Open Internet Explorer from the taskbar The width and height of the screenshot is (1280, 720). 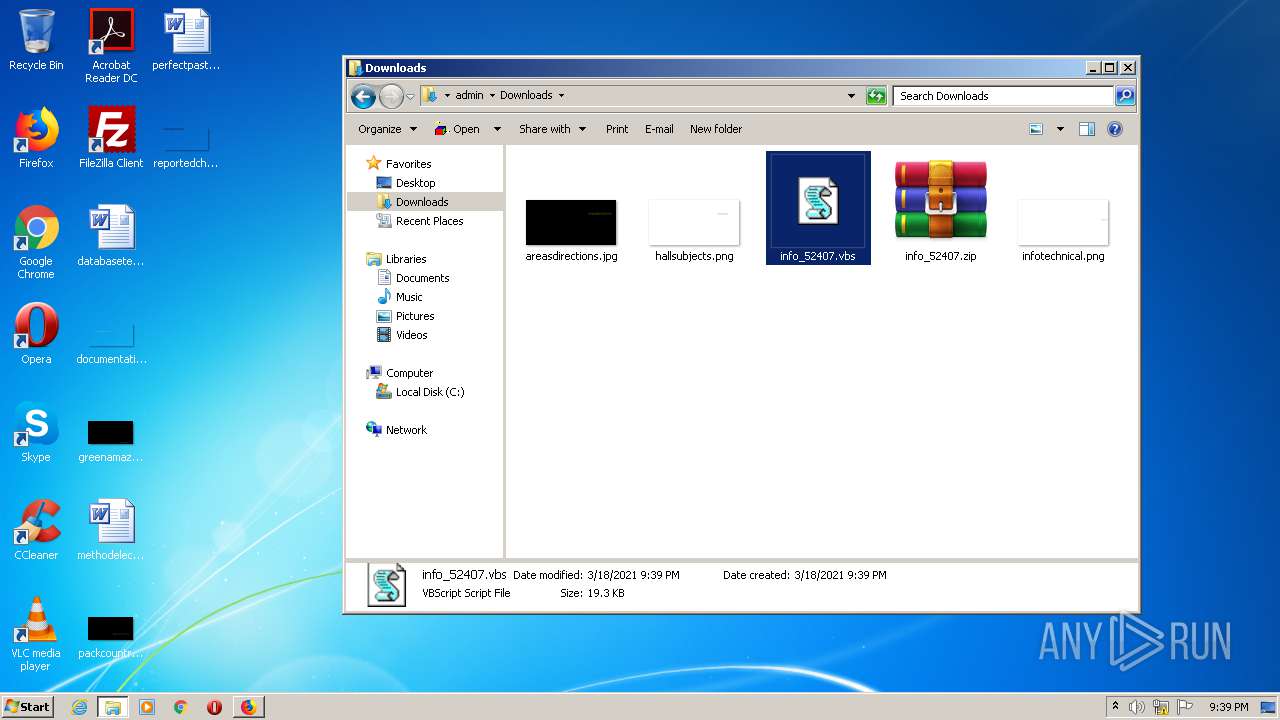pyautogui.click(x=80, y=707)
